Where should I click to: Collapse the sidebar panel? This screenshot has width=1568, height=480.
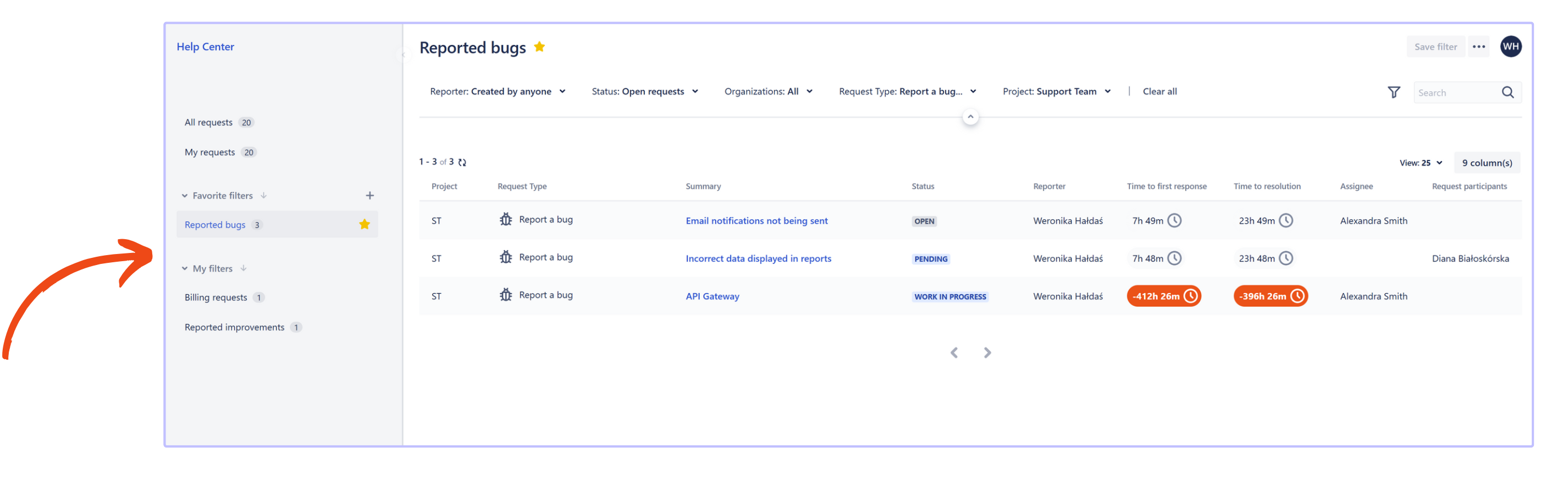(x=402, y=55)
